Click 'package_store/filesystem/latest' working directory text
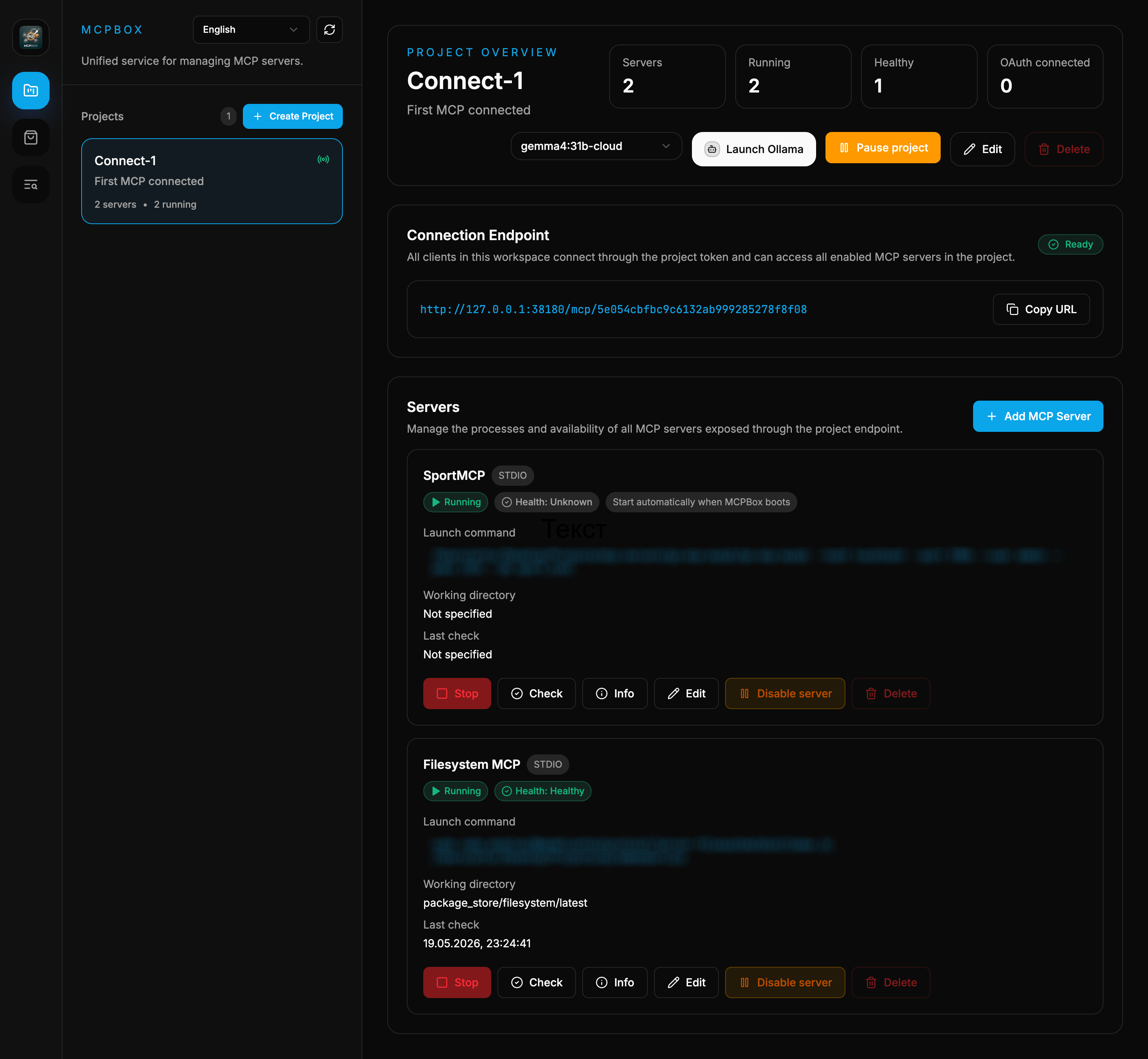1148x1059 pixels. coord(505,902)
